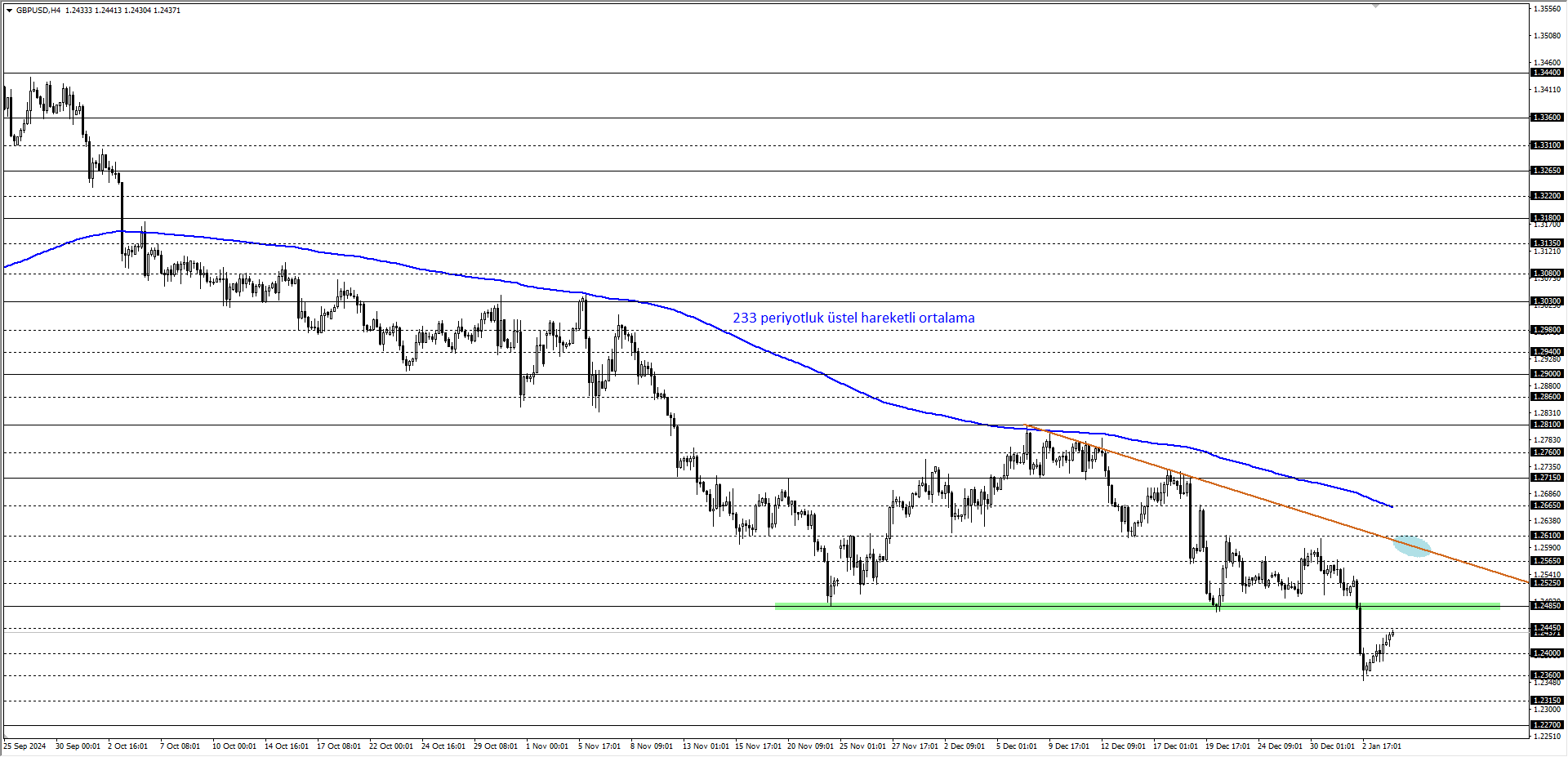1568x757 pixels.
Task: Click the OHLC values 1.24333 1.24413 1.24304 1.24371
Action: pyautogui.click(x=123, y=11)
